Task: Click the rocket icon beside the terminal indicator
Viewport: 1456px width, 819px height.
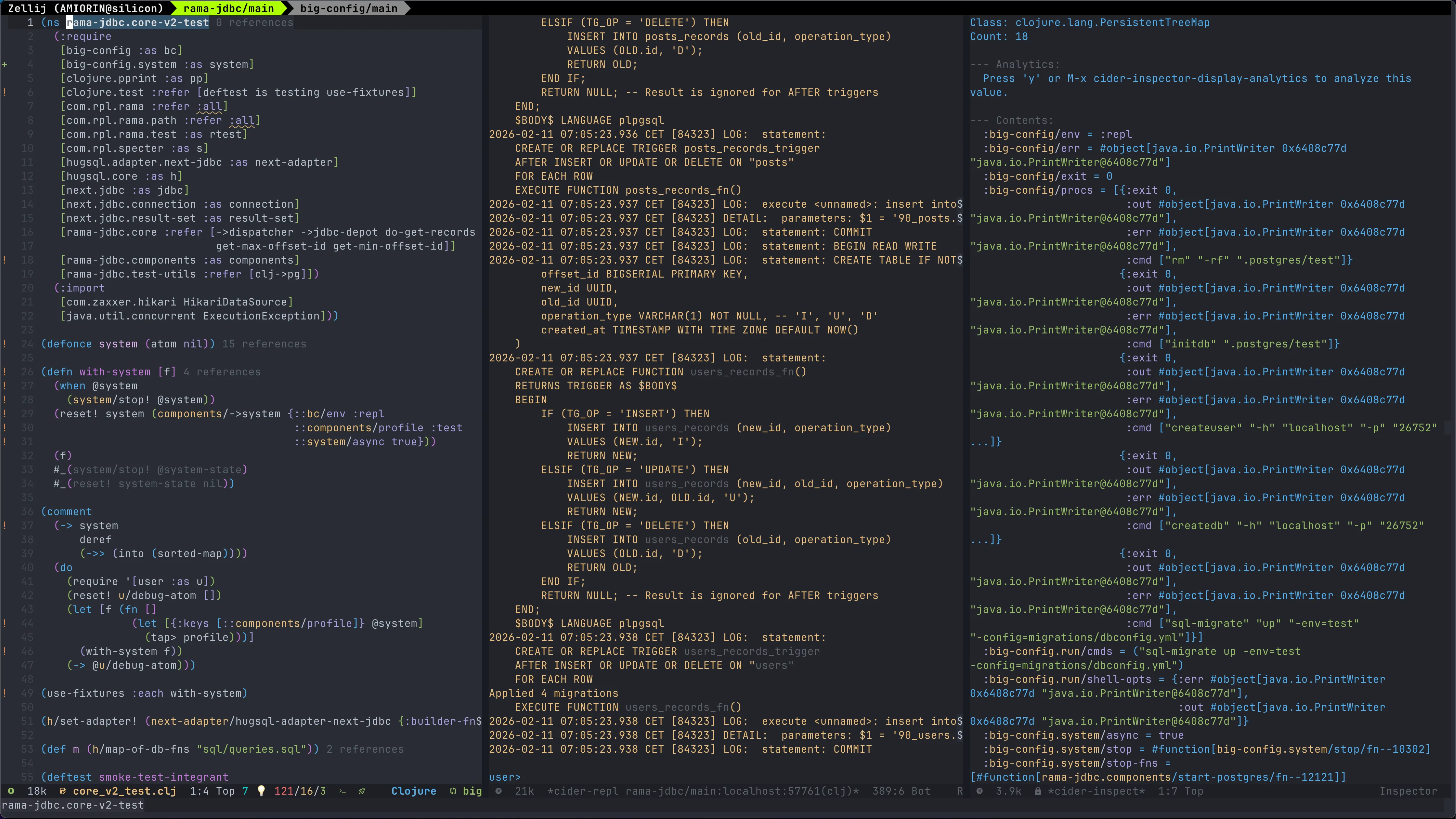Action: point(362,791)
